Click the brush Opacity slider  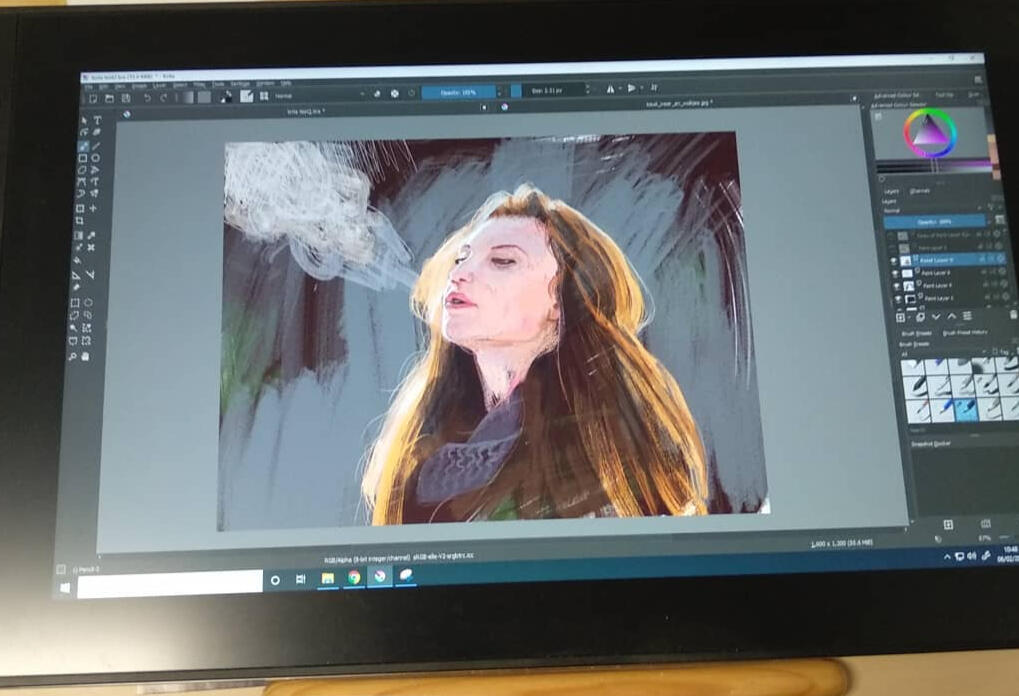click(x=458, y=92)
